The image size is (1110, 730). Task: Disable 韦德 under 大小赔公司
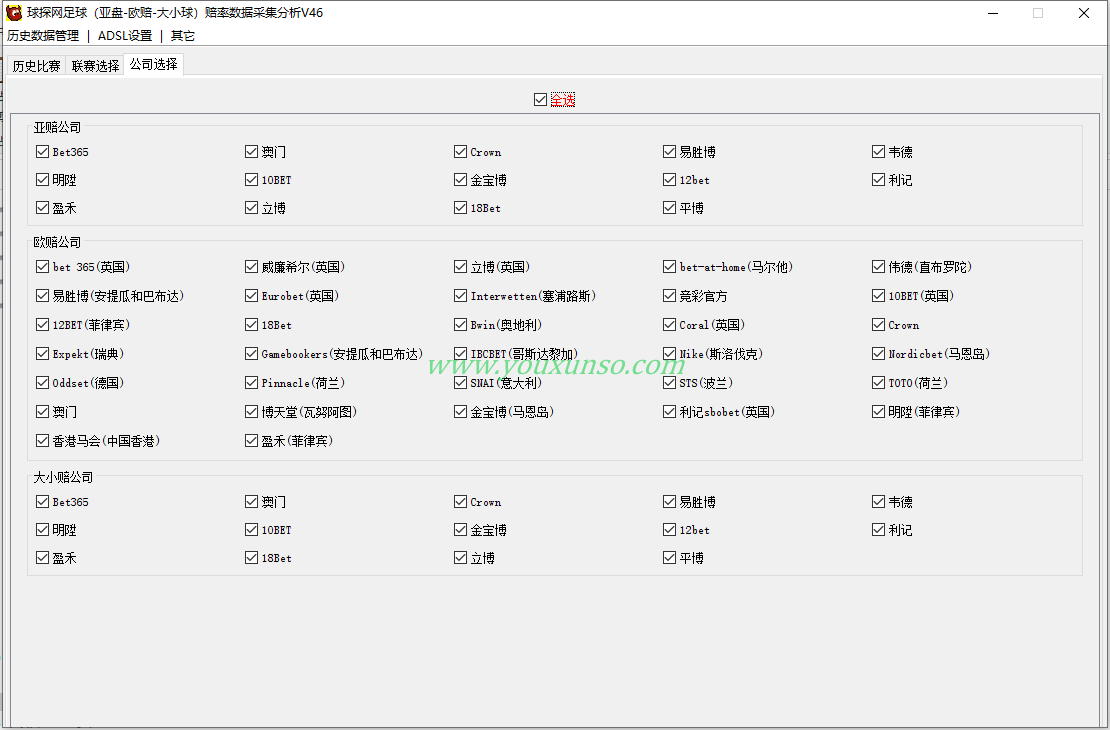[x=879, y=501]
